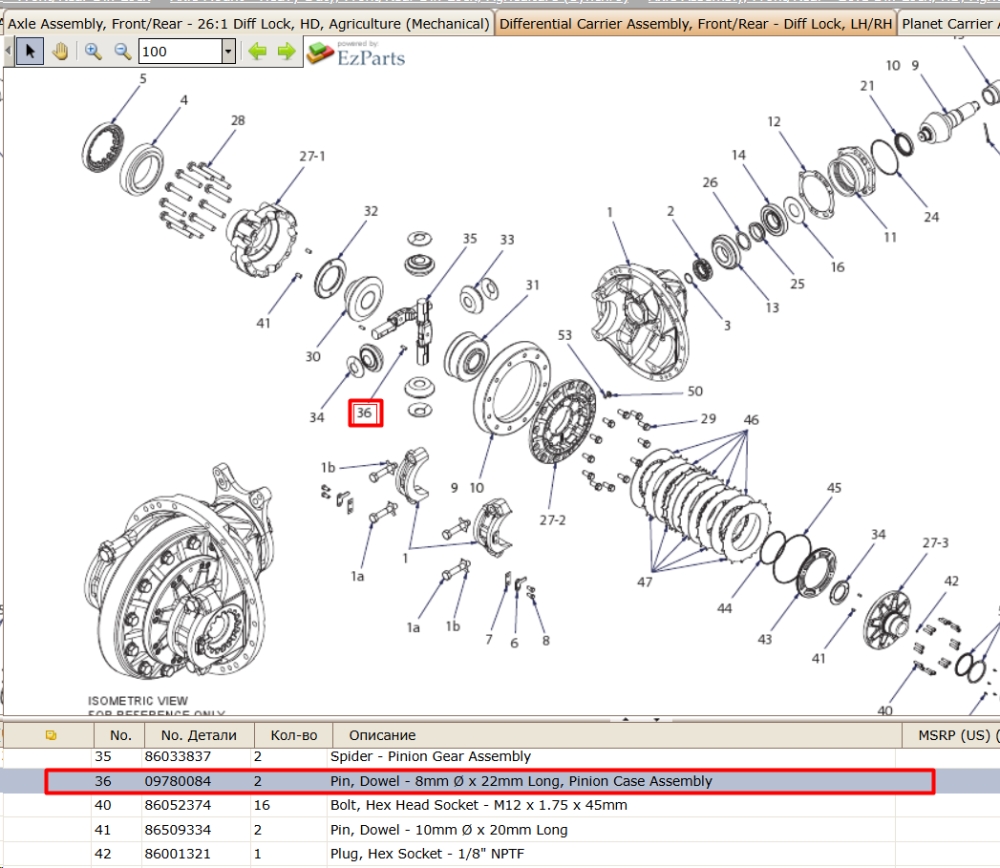Image resolution: width=1000 pixels, height=868 pixels.
Task: Click quantity 16 in bolt row
Action: [261, 805]
